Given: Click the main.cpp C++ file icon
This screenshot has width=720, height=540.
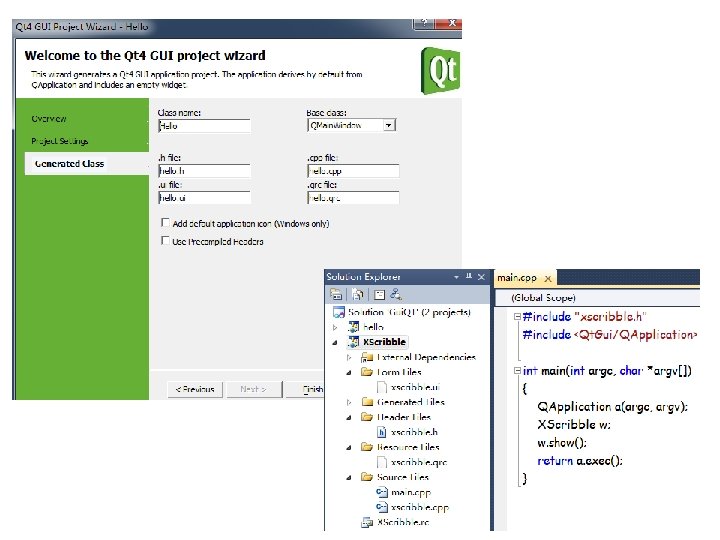Looking at the screenshot, I should click(x=382, y=492).
